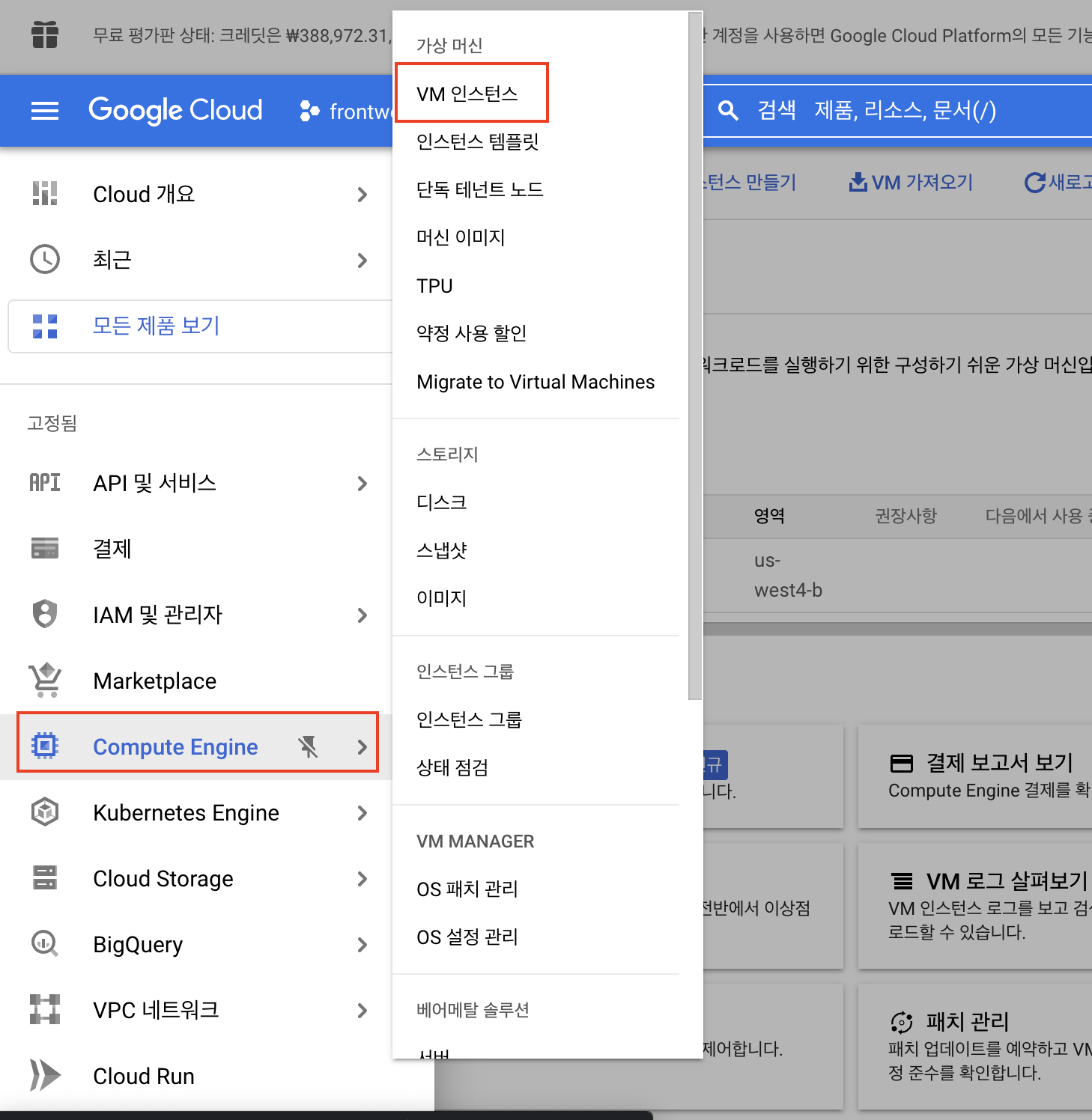Click the search magnifier icon

coord(728,111)
